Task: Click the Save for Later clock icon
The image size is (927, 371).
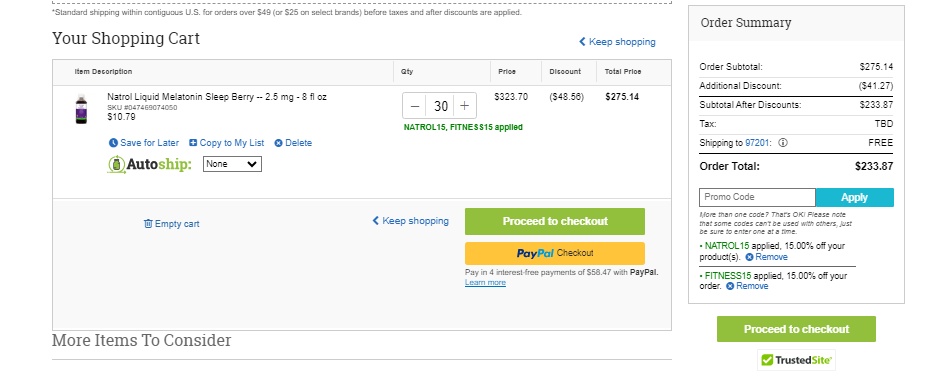Action: 114,143
